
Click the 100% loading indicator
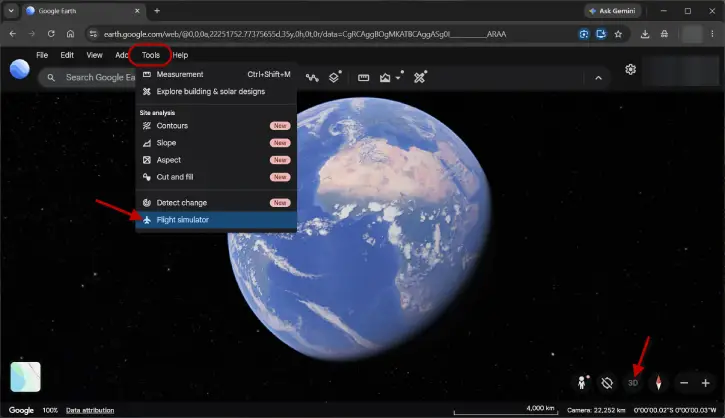tap(50, 410)
